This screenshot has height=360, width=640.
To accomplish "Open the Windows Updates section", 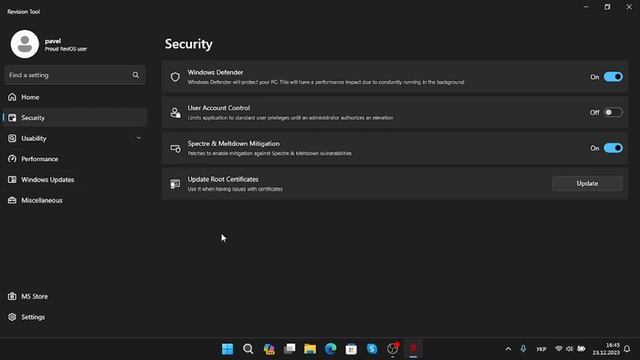I will (75, 180).
